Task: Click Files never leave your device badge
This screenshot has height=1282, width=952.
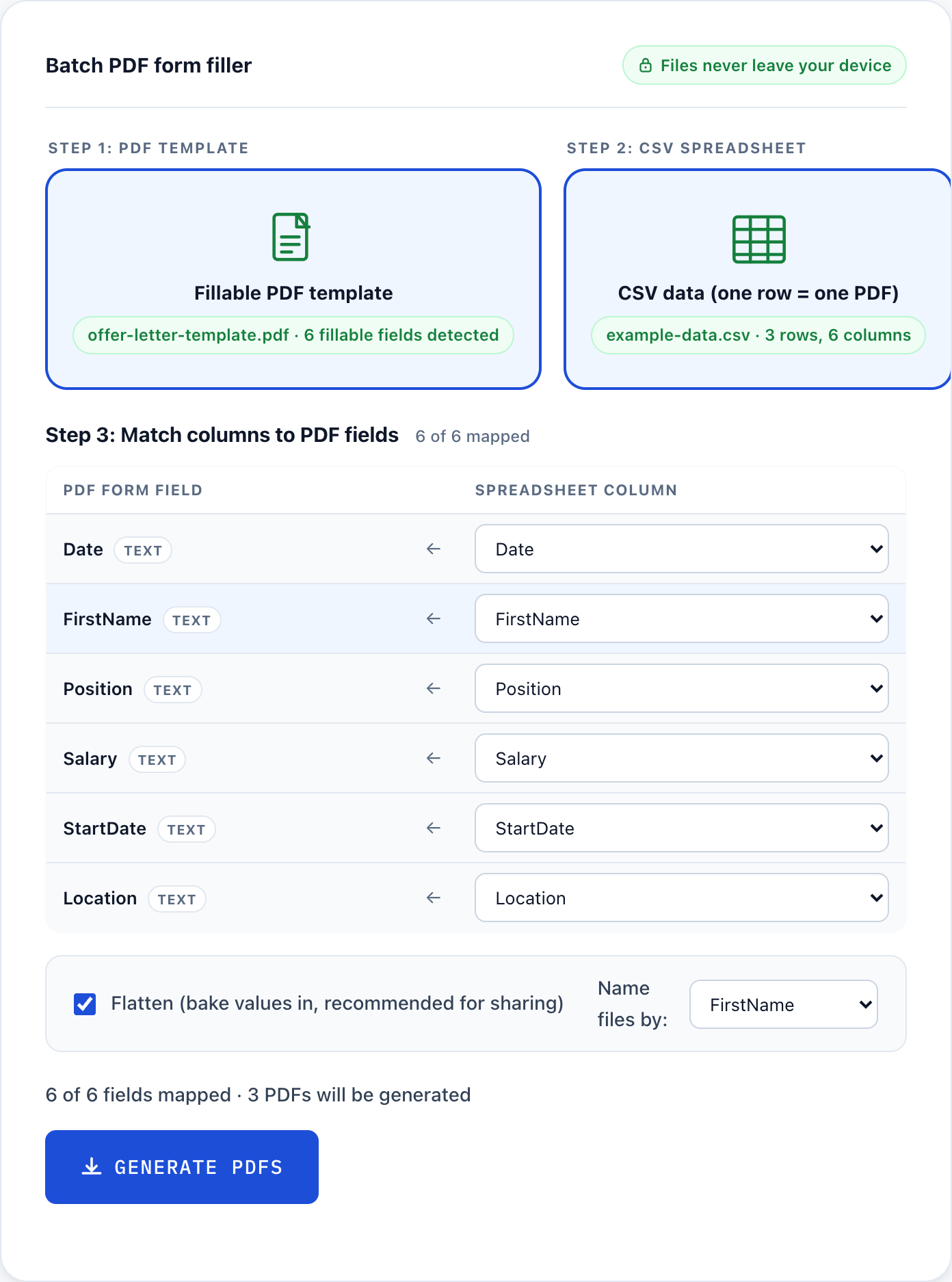Action: pos(765,66)
